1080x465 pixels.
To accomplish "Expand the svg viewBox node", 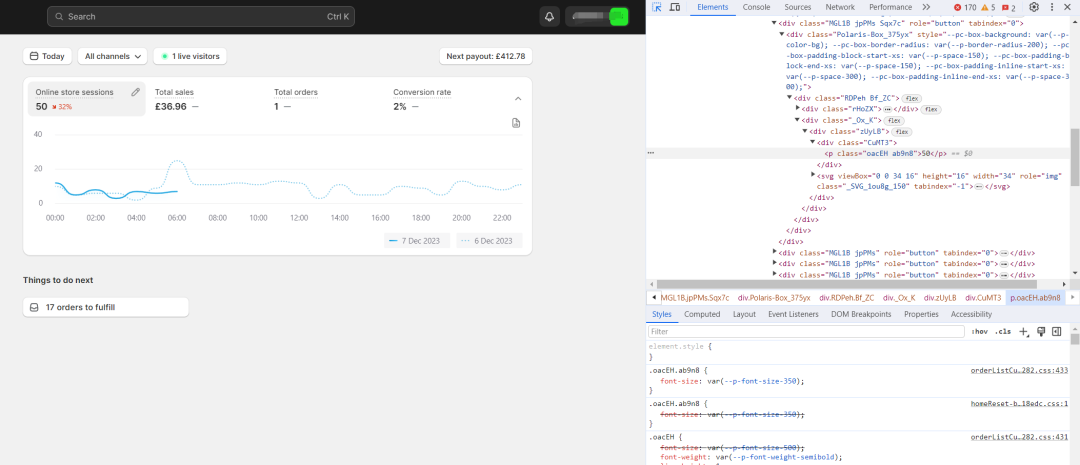I will click(x=813, y=175).
